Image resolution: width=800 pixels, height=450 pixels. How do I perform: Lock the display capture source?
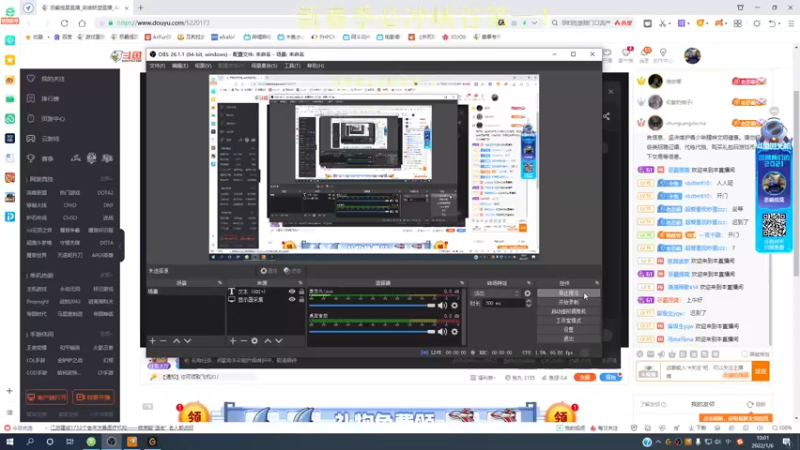(302, 300)
